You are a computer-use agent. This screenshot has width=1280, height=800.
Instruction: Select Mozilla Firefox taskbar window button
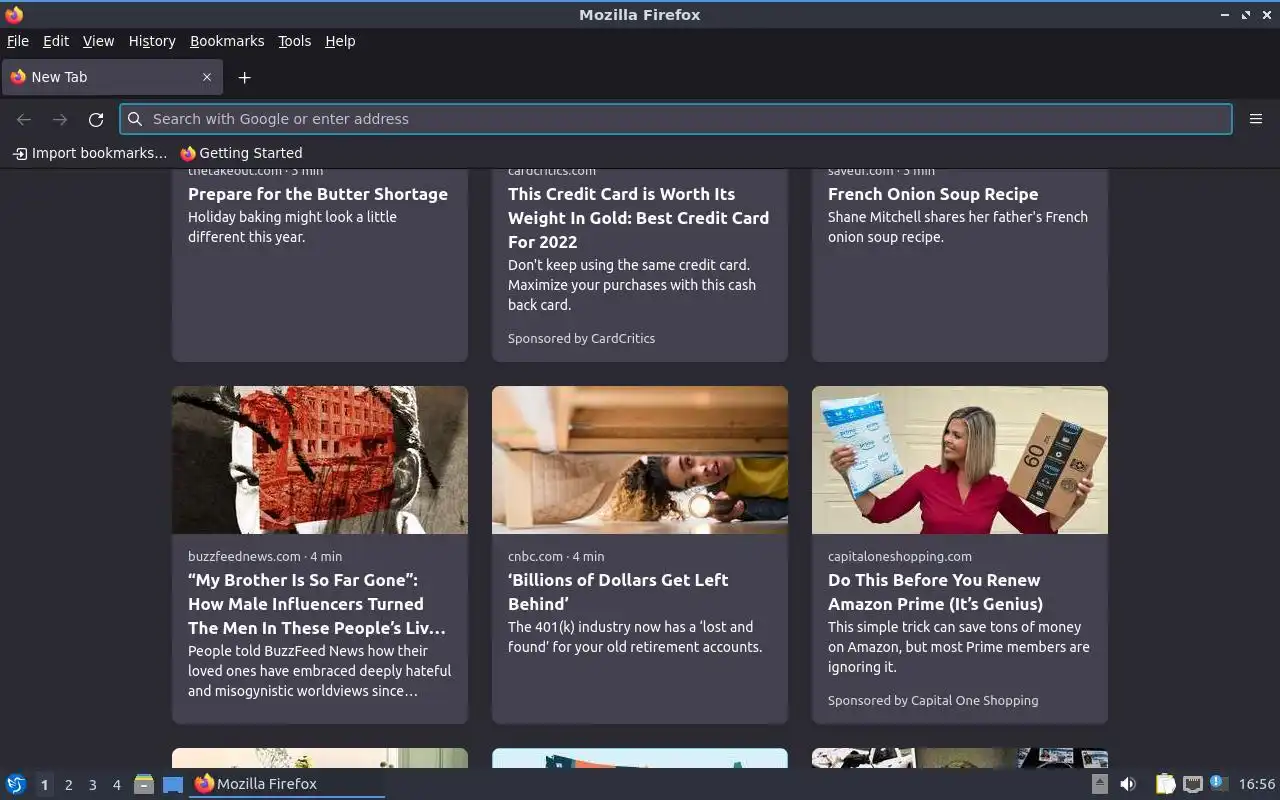[x=287, y=784]
